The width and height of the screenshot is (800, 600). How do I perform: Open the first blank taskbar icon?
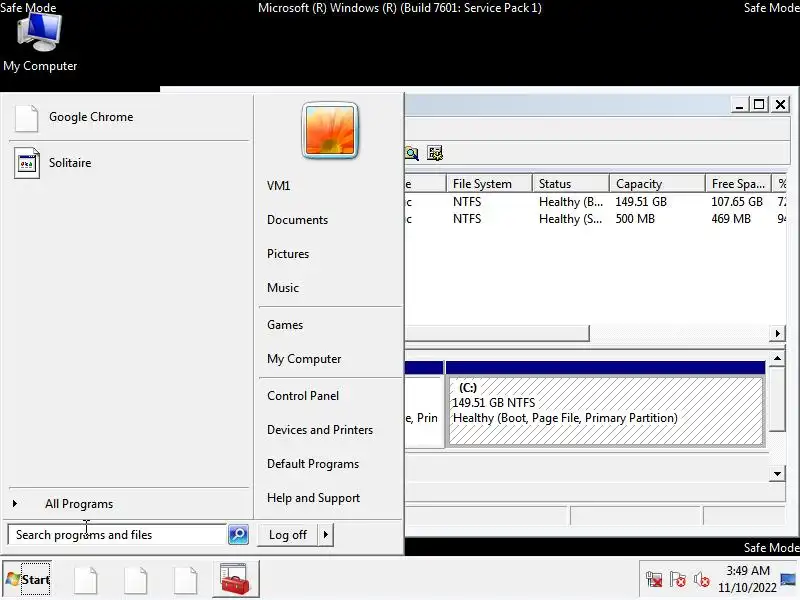[x=86, y=580]
